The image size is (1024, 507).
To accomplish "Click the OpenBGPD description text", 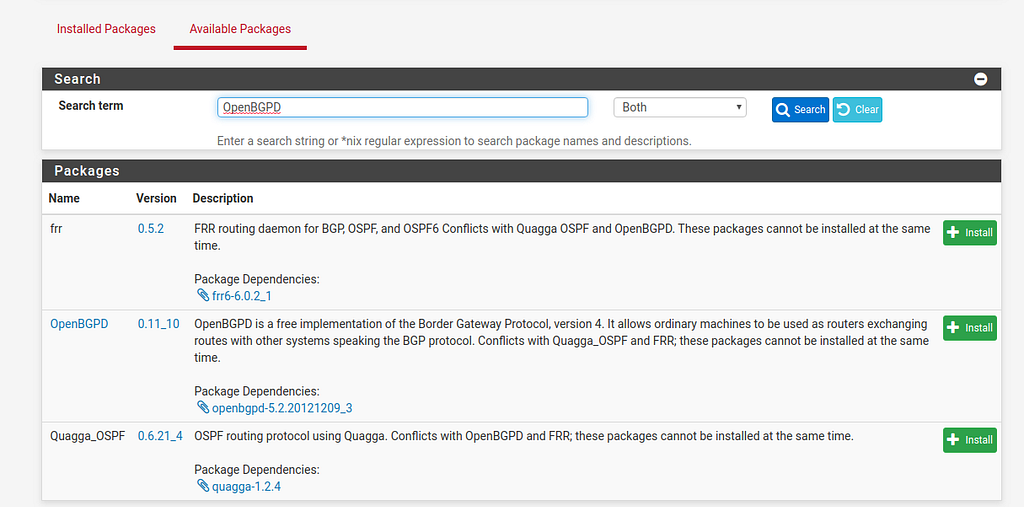I will tap(561, 341).
